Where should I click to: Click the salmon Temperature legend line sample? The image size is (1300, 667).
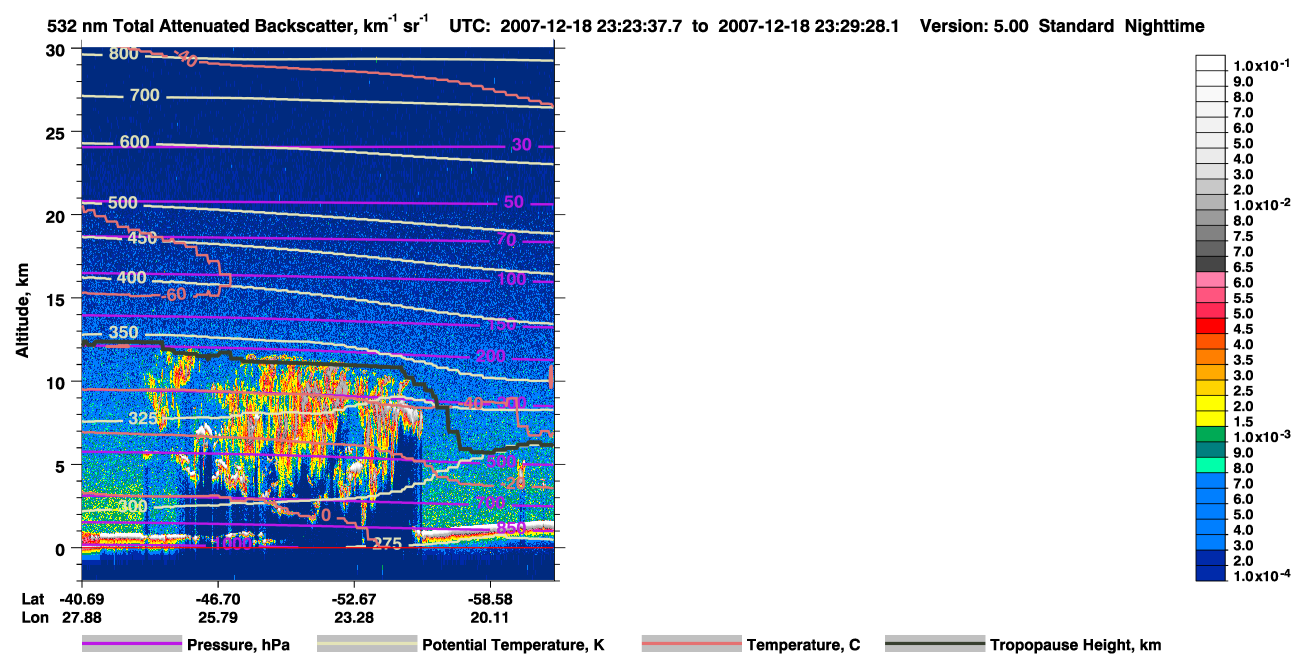(x=691, y=645)
